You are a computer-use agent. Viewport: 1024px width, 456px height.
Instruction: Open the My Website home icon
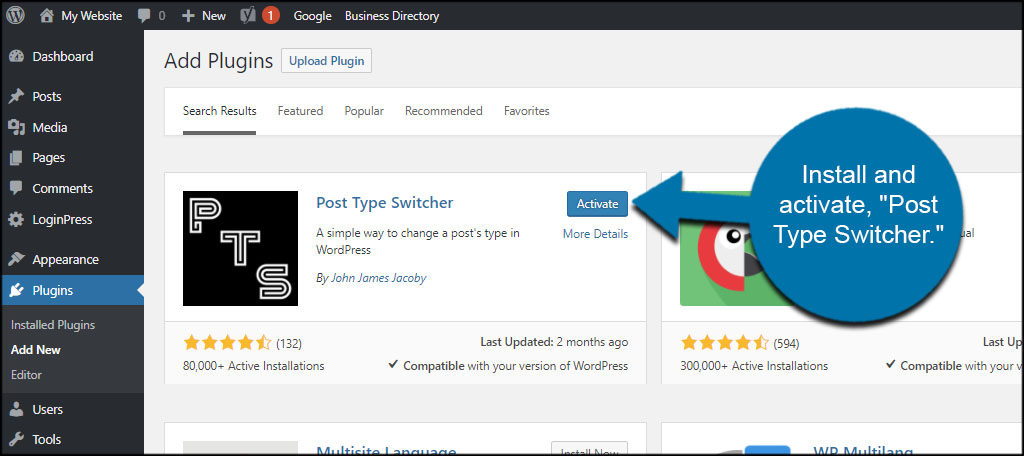coord(46,16)
